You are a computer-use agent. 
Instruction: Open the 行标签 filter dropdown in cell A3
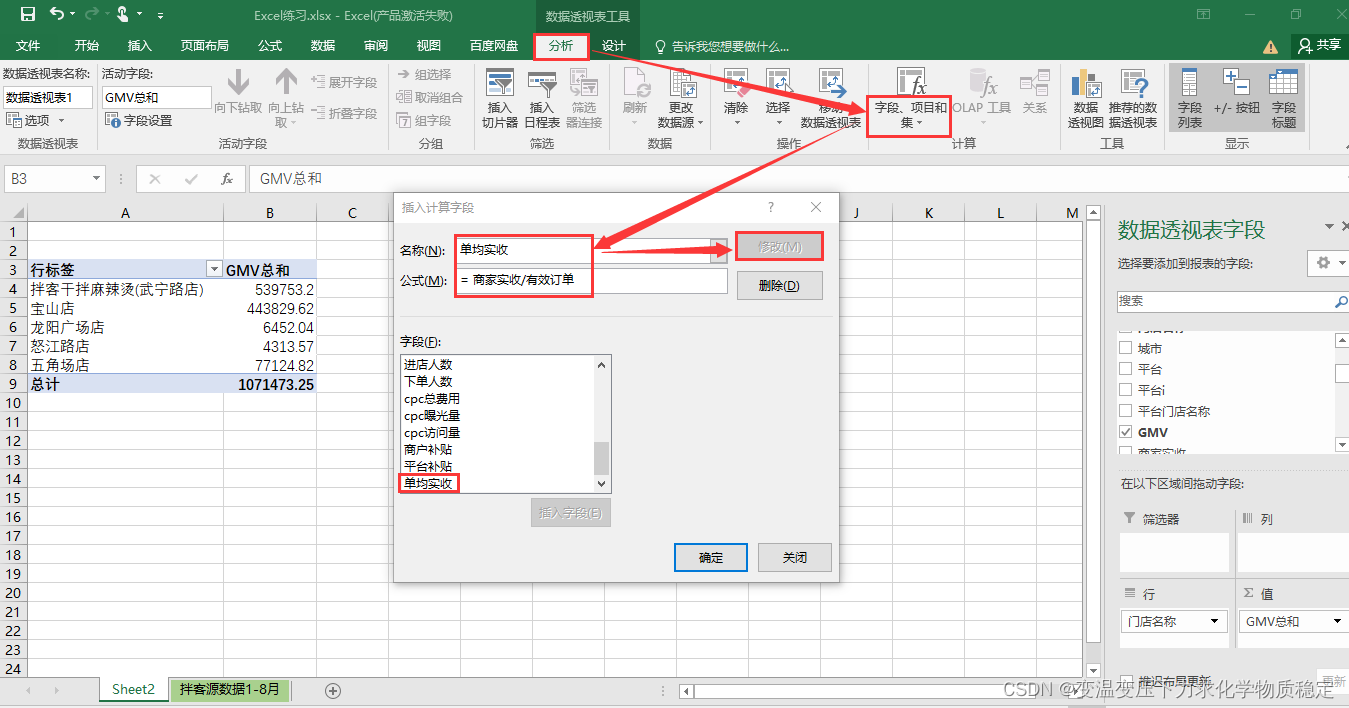(213, 270)
